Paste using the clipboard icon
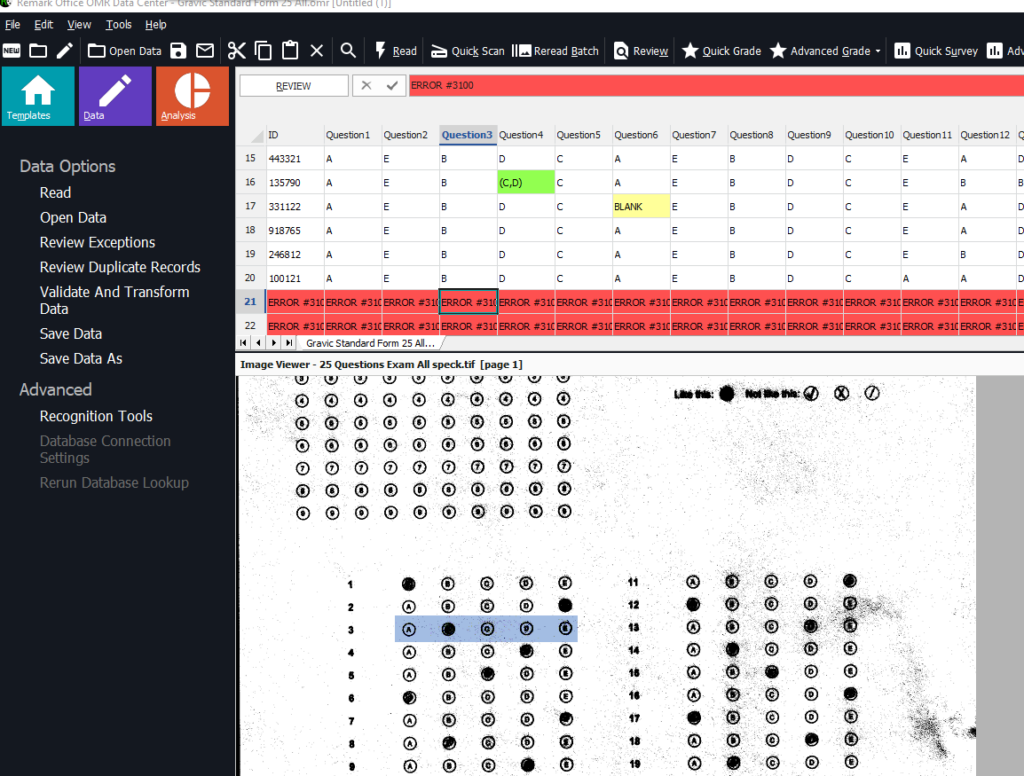The height and width of the screenshot is (776, 1024). (x=290, y=50)
